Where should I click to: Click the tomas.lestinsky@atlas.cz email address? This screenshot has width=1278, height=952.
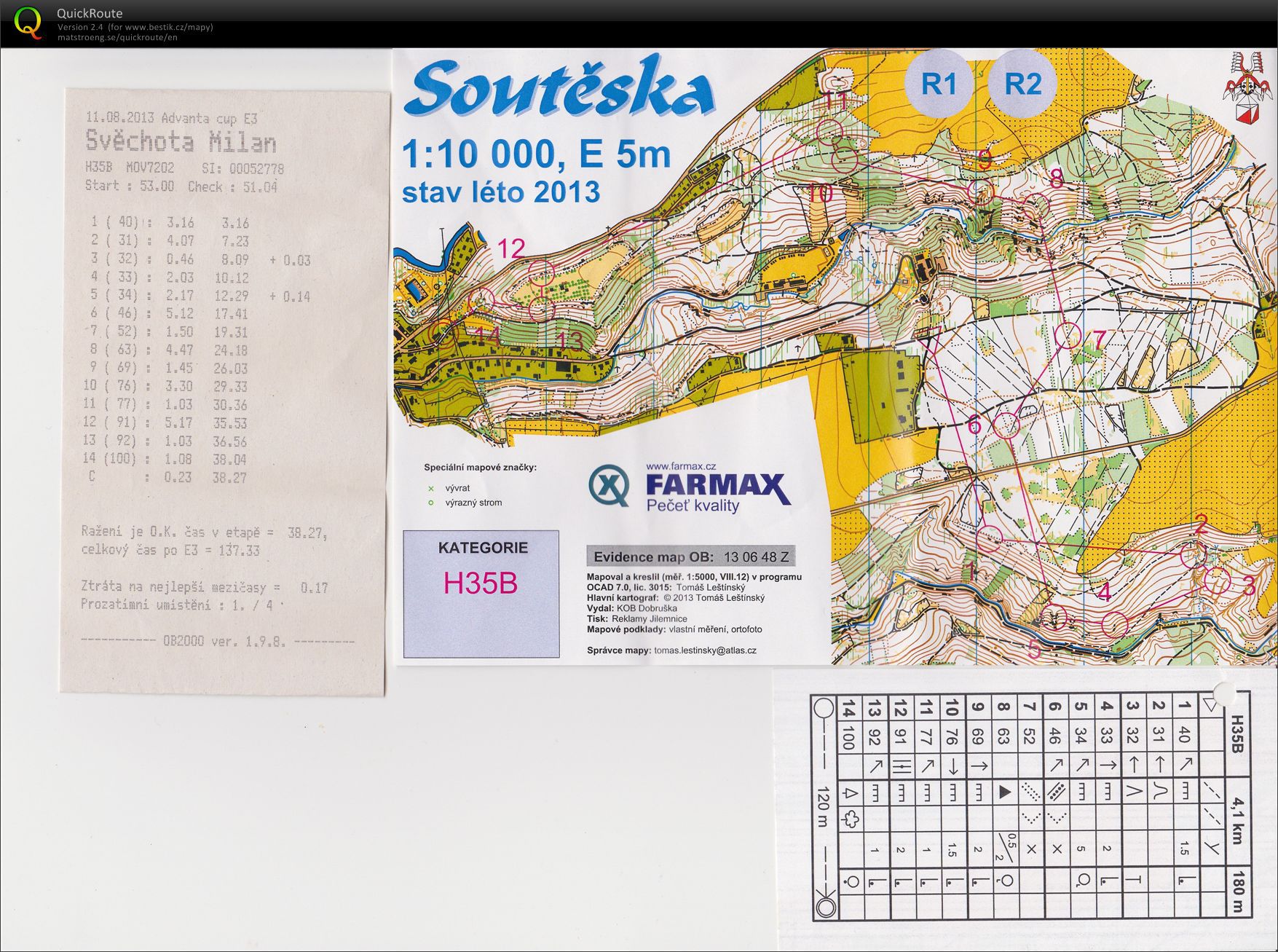(x=705, y=650)
